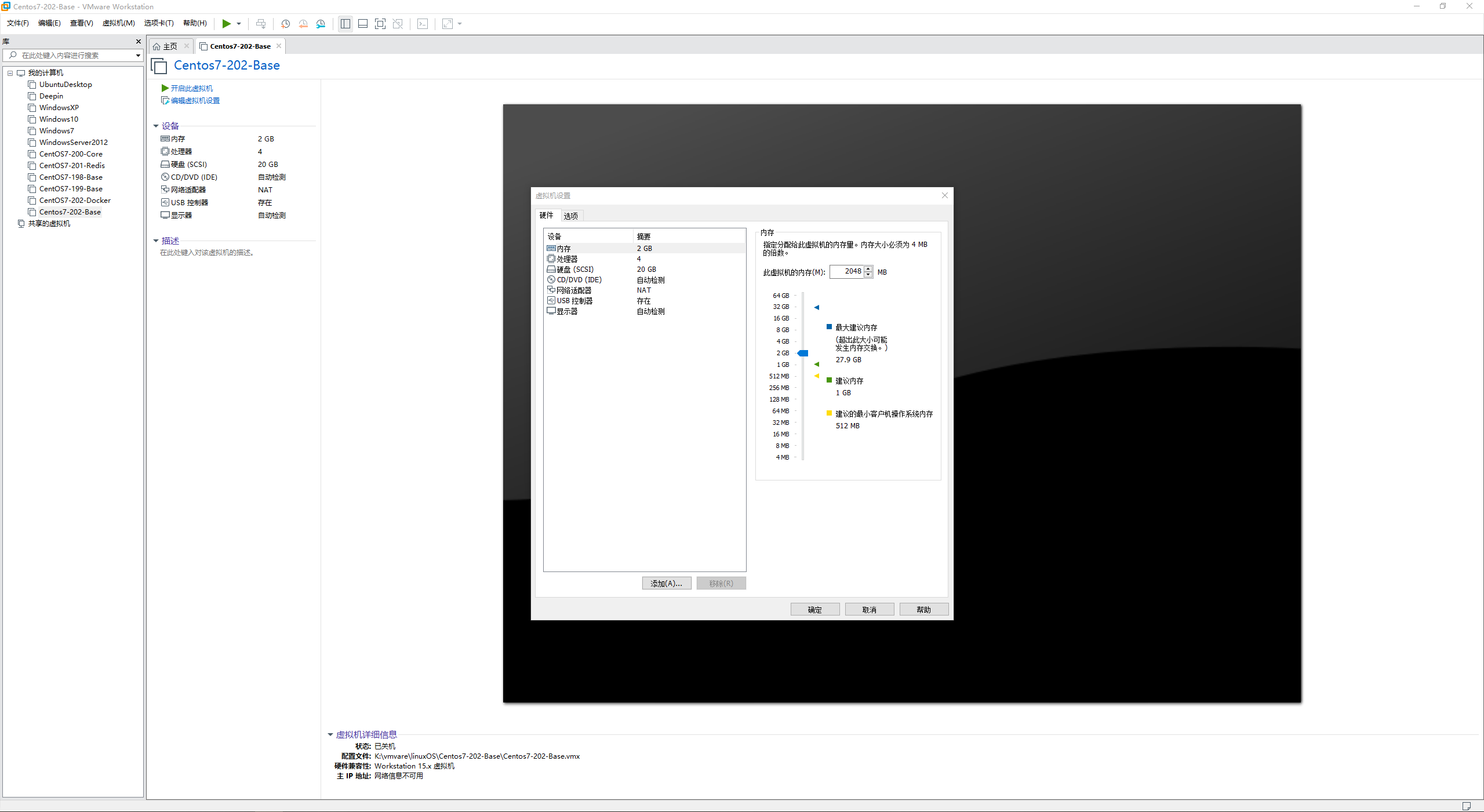Take a snapshot using clock-plus icon

click(x=286, y=24)
